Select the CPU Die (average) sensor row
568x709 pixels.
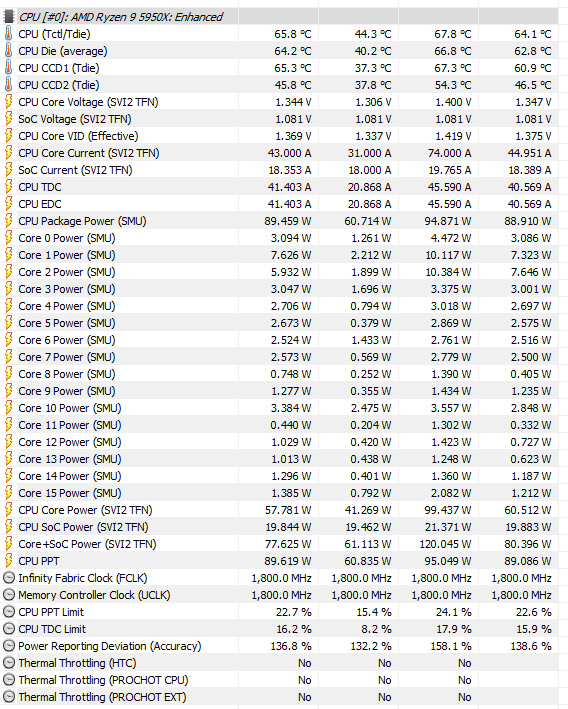click(280, 51)
